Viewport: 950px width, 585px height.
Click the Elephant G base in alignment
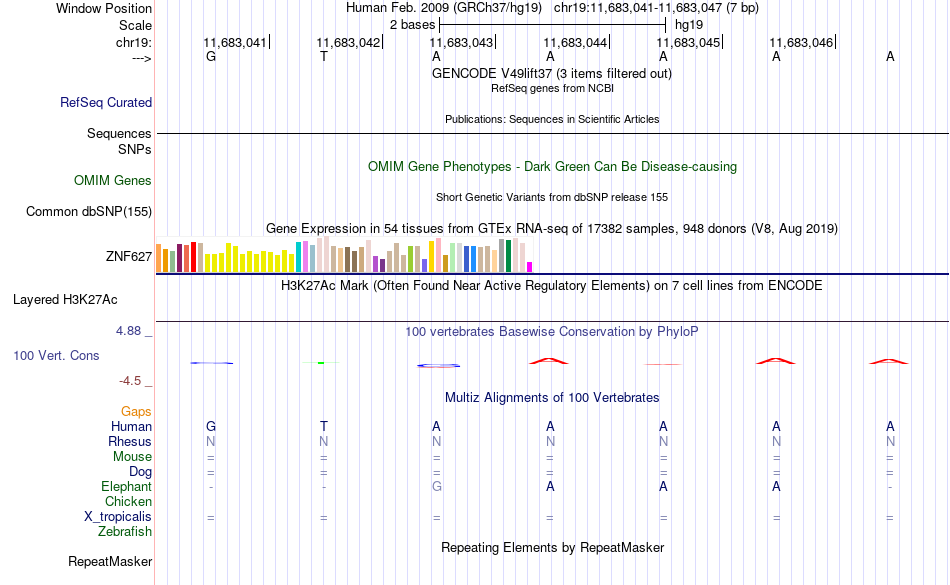[x=437, y=486]
